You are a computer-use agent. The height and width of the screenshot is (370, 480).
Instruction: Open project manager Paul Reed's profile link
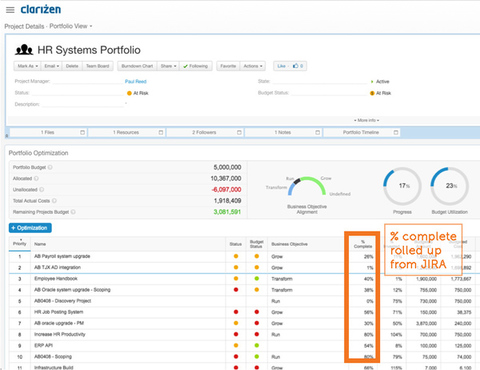tap(136, 81)
